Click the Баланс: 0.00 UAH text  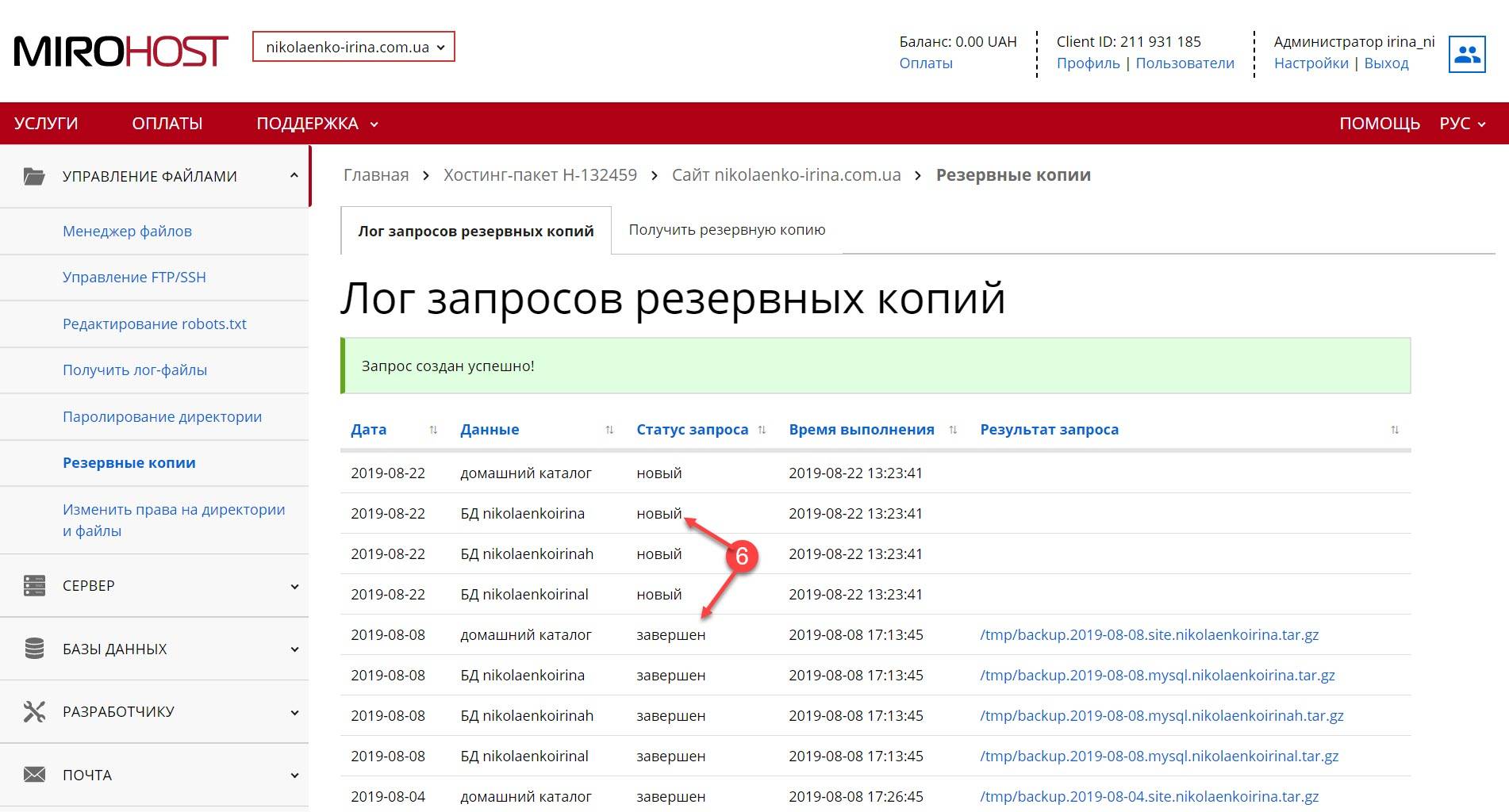point(958,42)
